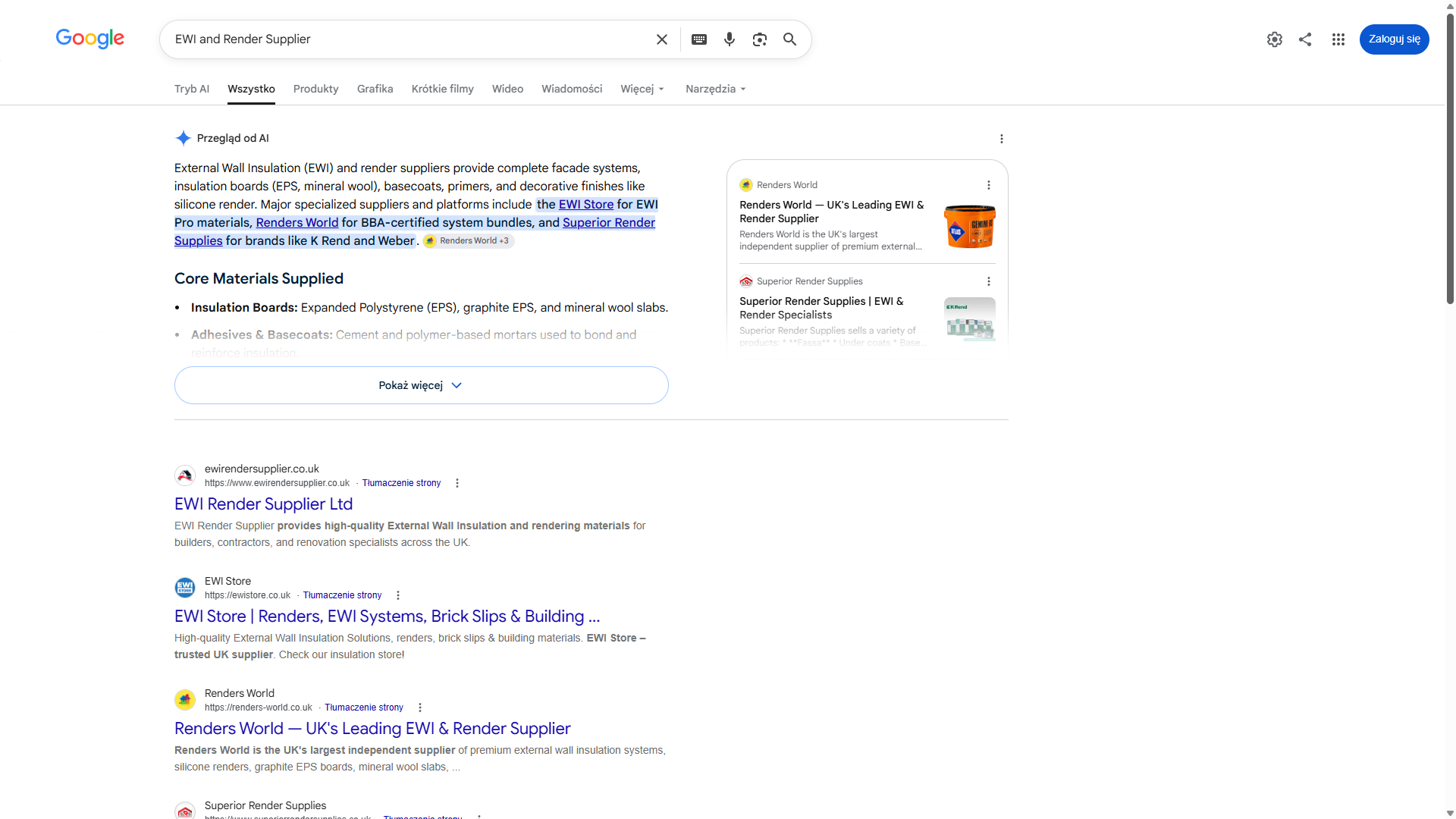
Task: Open three-dot menu for the Renders World result
Action: click(x=420, y=708)
